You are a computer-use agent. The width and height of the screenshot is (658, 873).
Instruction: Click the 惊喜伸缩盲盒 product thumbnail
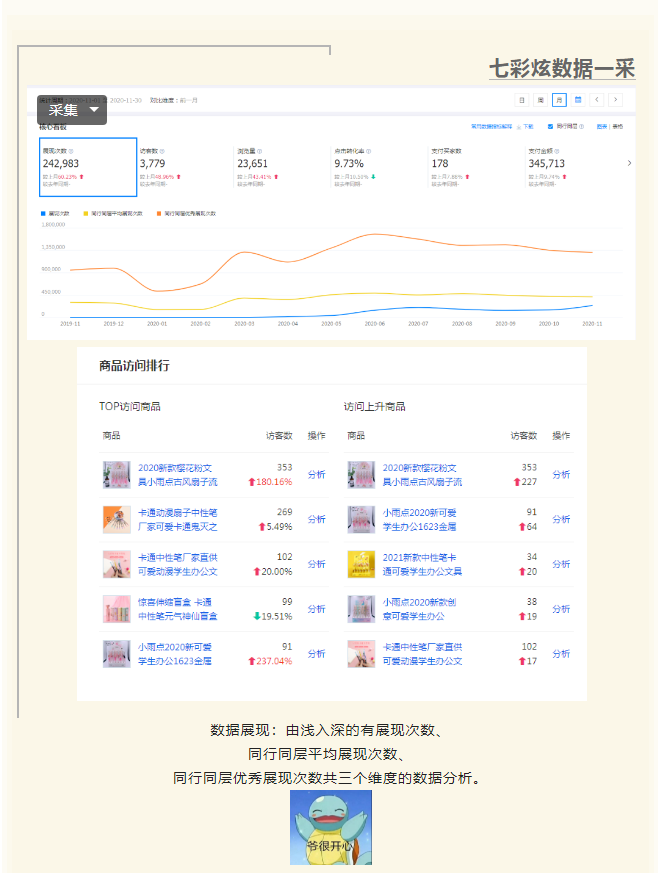[116, 609]
